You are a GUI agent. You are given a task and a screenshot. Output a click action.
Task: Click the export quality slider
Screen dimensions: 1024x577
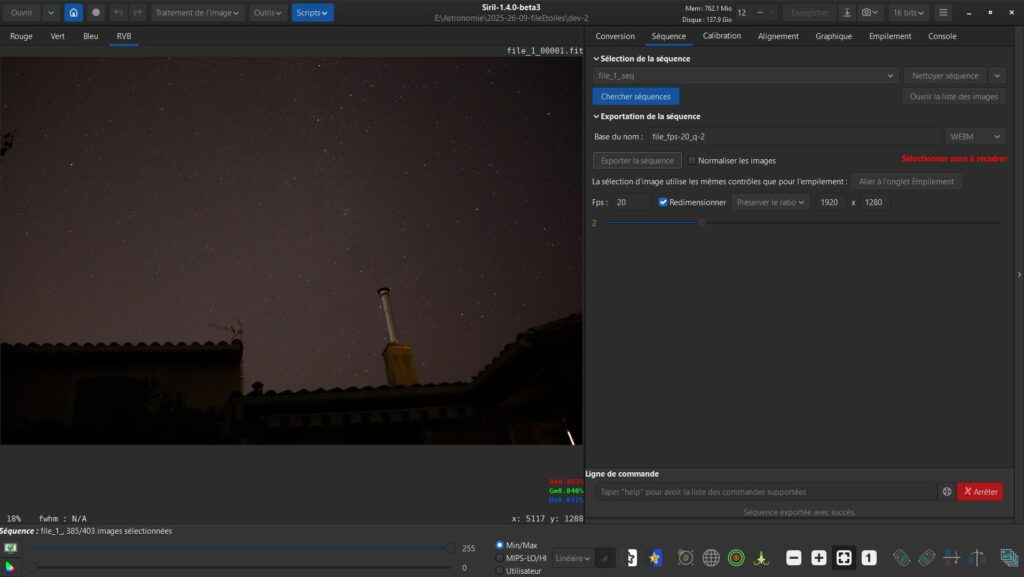[702, 223]
